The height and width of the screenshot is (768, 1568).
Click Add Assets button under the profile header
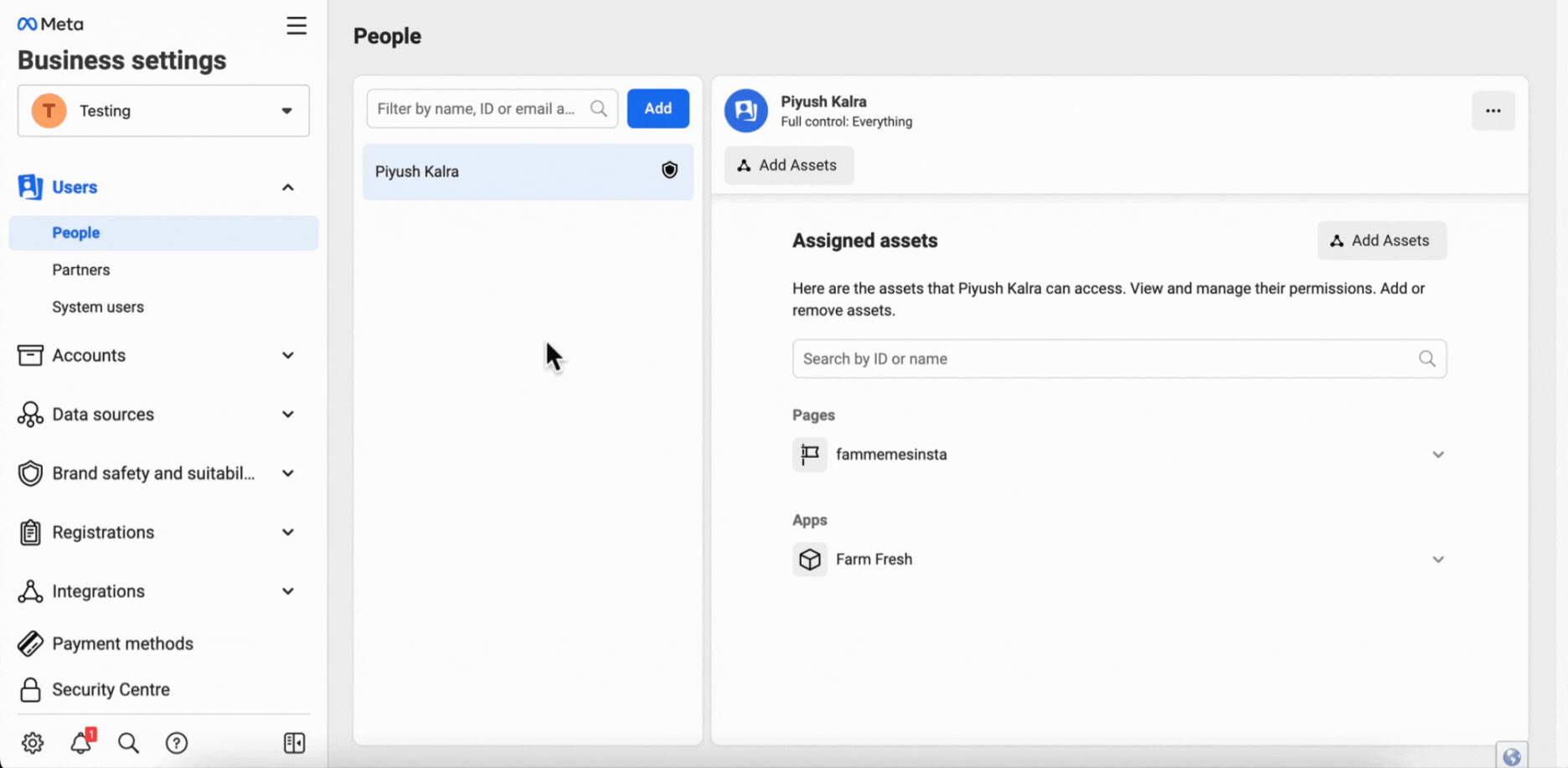(789, 165)
